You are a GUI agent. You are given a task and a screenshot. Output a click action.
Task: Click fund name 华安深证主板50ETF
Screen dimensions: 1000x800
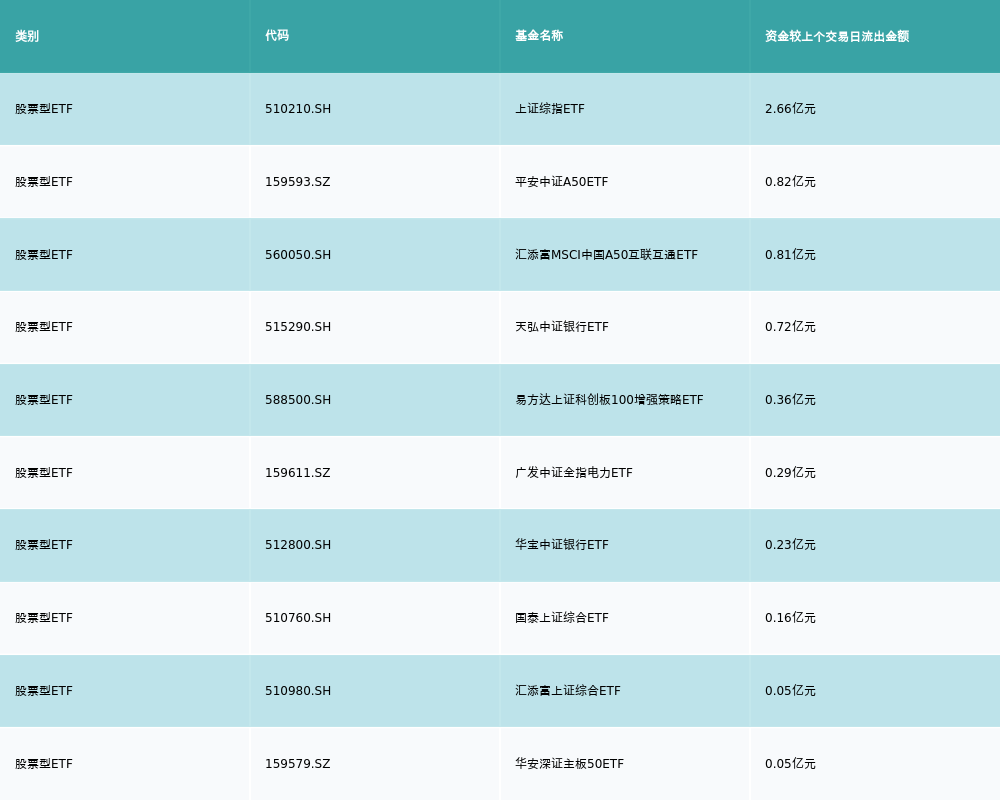(x=570, y=764)
